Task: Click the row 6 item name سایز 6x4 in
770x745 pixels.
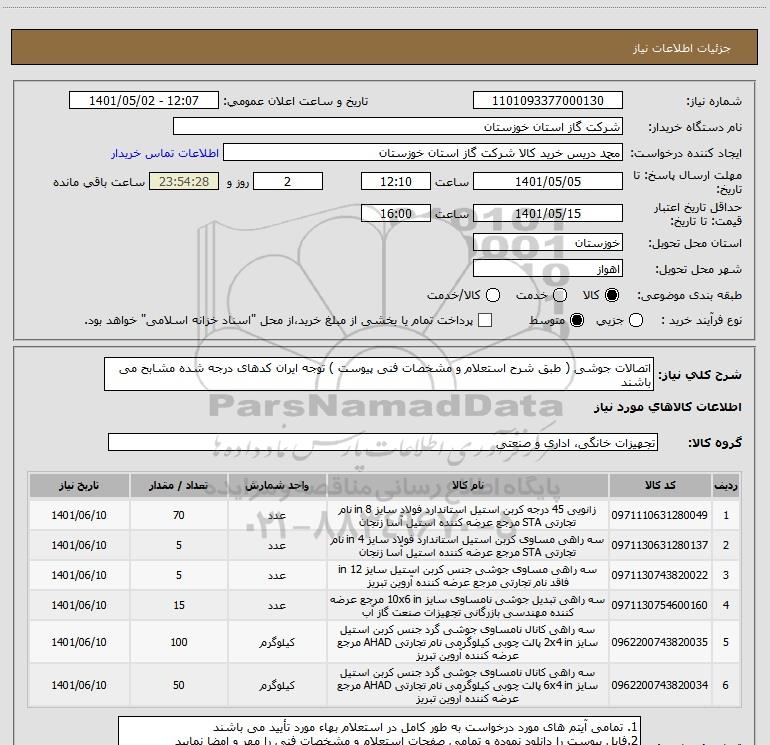Action: pos(468,685)
